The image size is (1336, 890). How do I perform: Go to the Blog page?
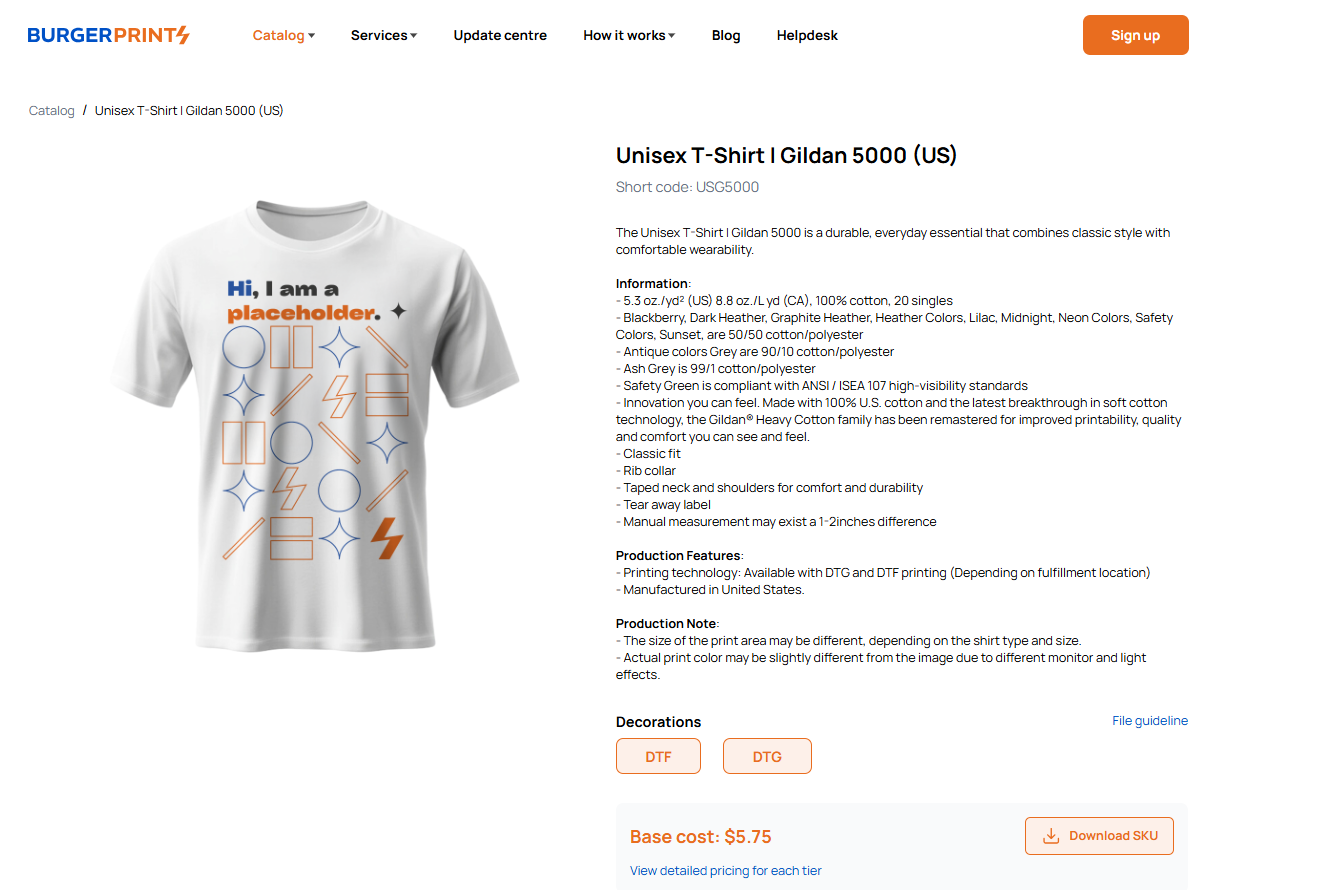(x=726, y=35)
